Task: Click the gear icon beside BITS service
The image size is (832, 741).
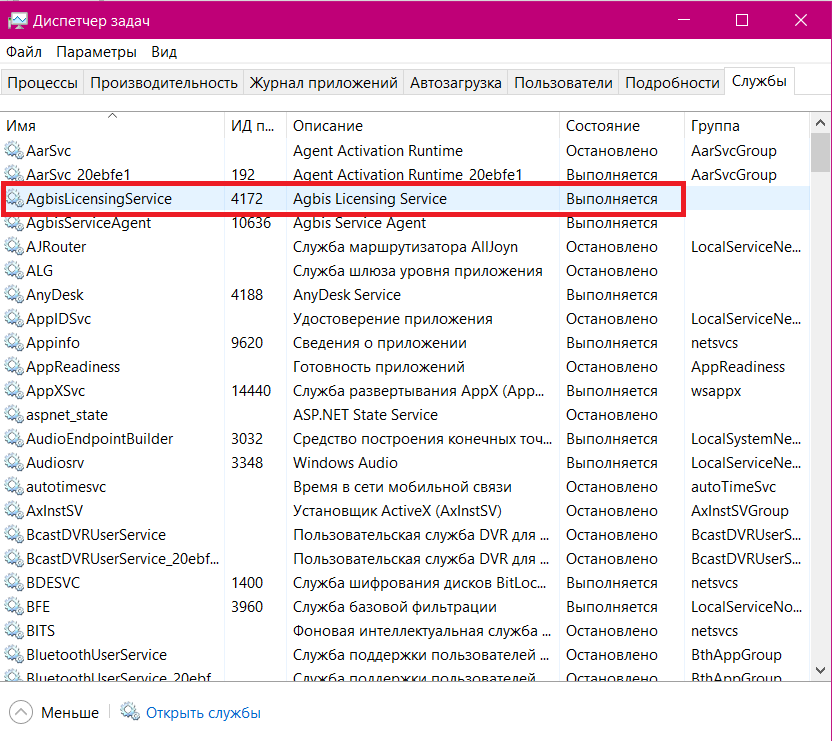Action: (x=14, y=631)
